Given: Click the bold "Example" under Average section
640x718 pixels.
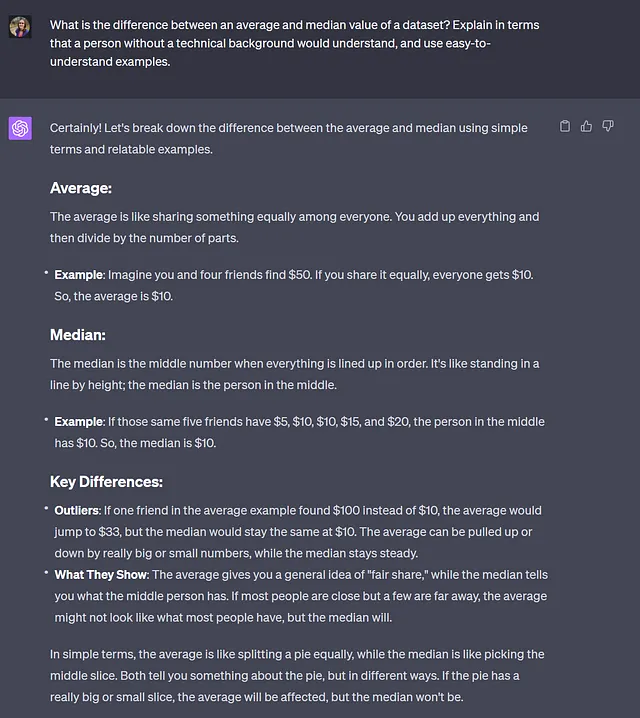Looking at the screenshot, I should (x=79, y=275).
